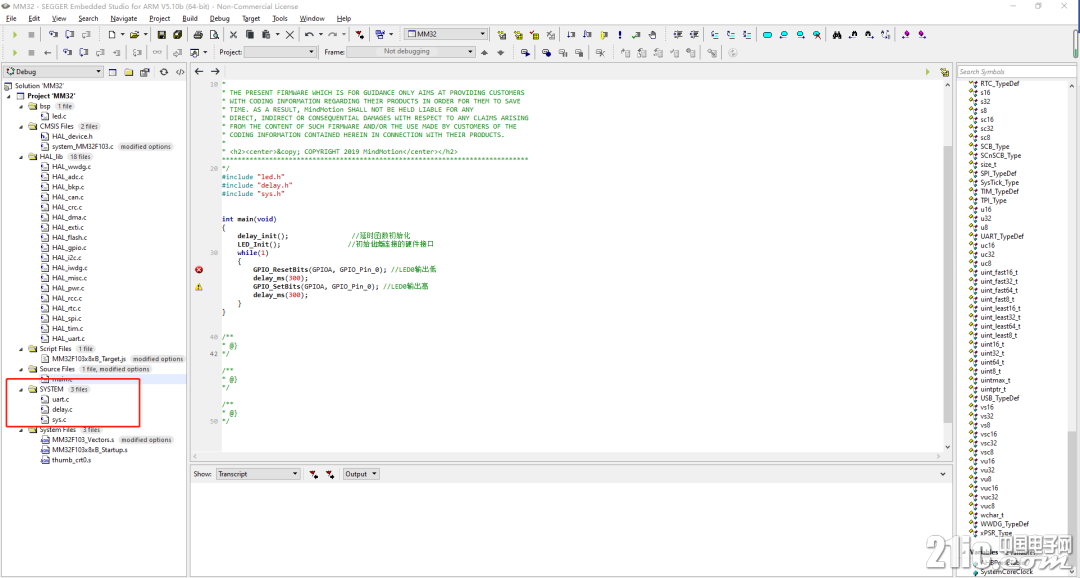Open a file with the folder icon
1080x578 pixels.
[134, 34]
